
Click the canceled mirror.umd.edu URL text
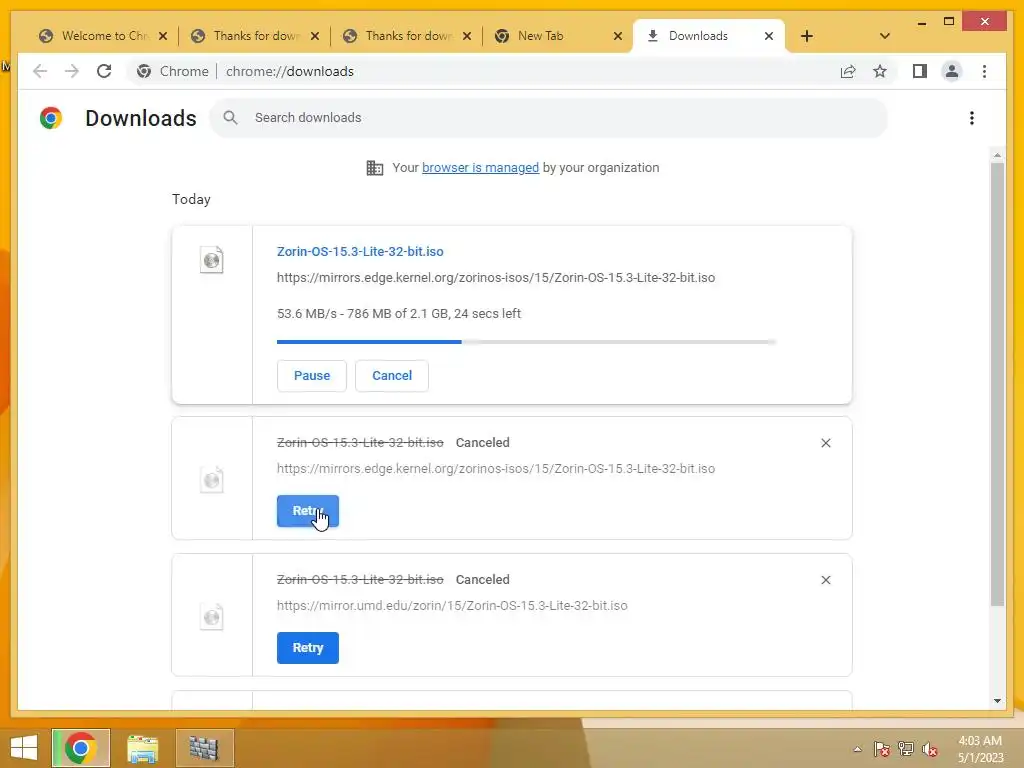click(x=452, y=605)
